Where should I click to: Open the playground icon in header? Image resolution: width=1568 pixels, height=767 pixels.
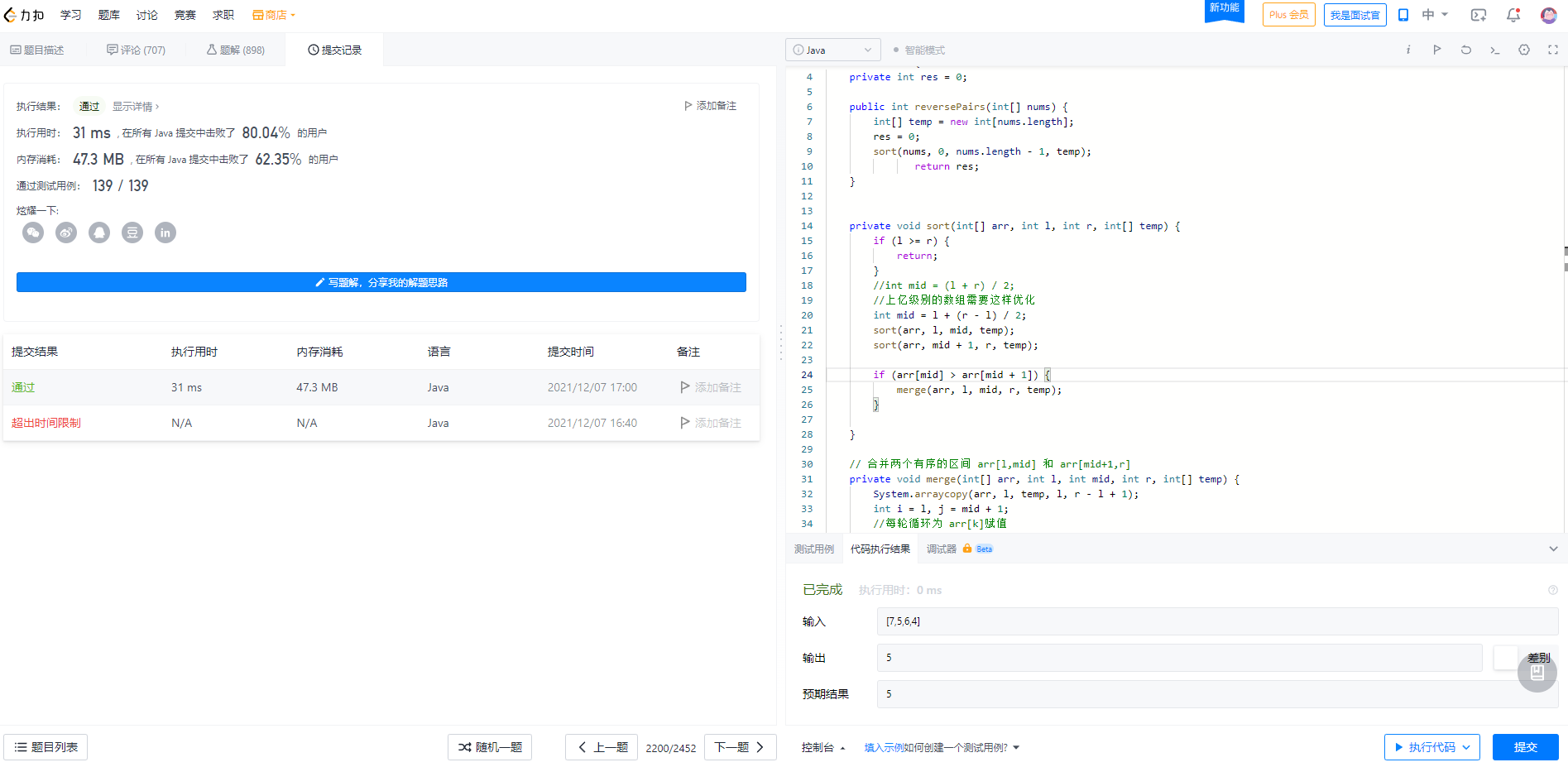coord(1478,15)
